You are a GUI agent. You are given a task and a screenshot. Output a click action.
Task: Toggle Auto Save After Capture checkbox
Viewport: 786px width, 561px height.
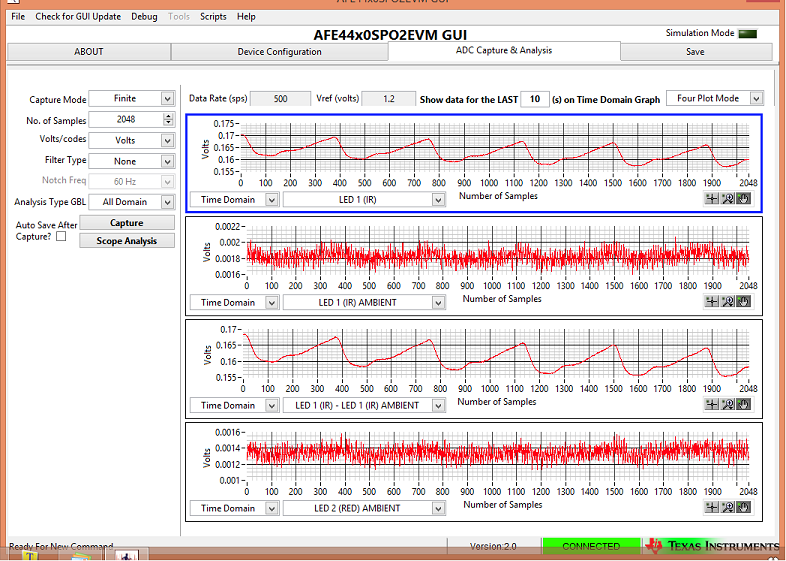pos(61,236)
